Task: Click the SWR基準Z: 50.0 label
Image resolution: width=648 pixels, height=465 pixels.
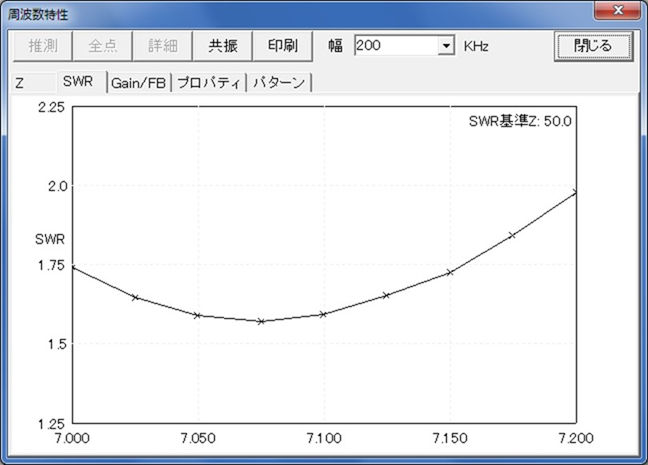Action: [520, 121]
